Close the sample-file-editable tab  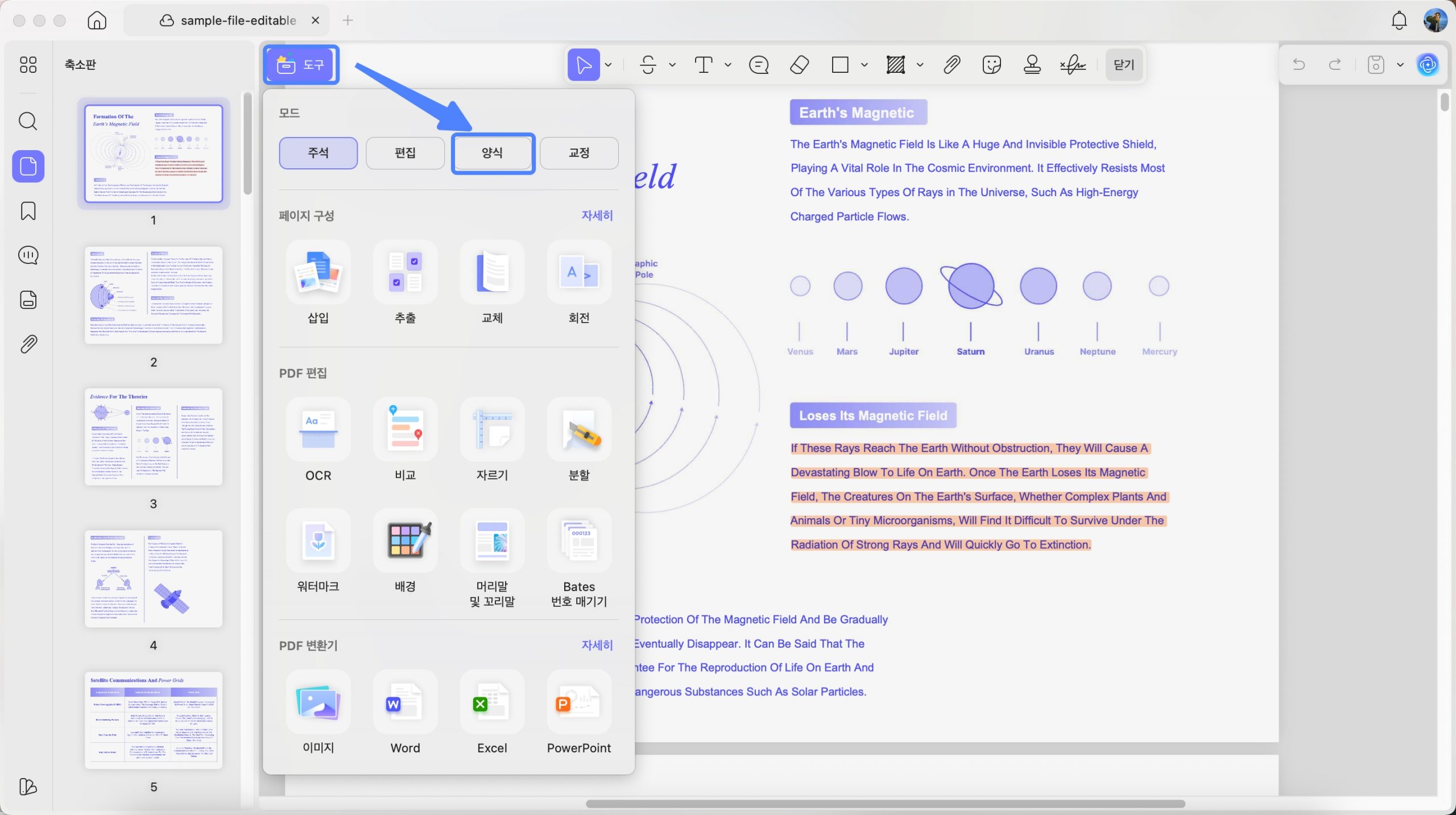click(x=316, y=20)
